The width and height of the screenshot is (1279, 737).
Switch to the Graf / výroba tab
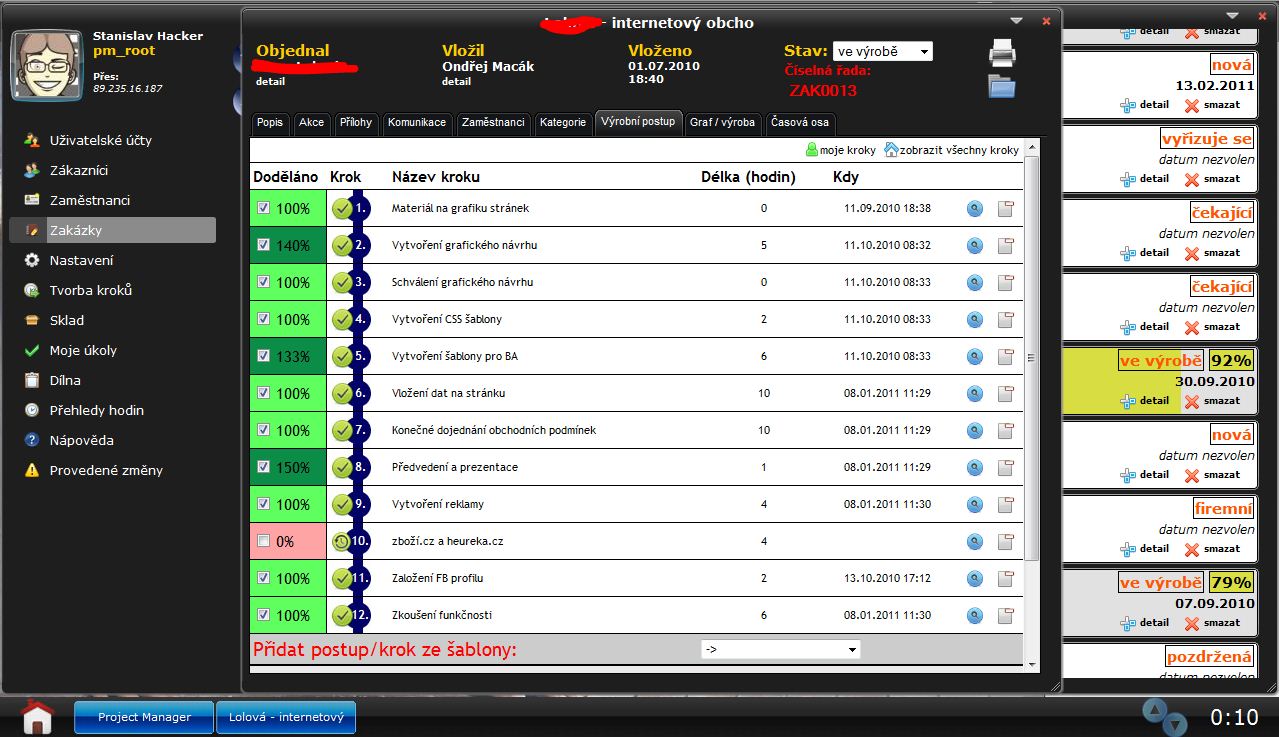722,122
